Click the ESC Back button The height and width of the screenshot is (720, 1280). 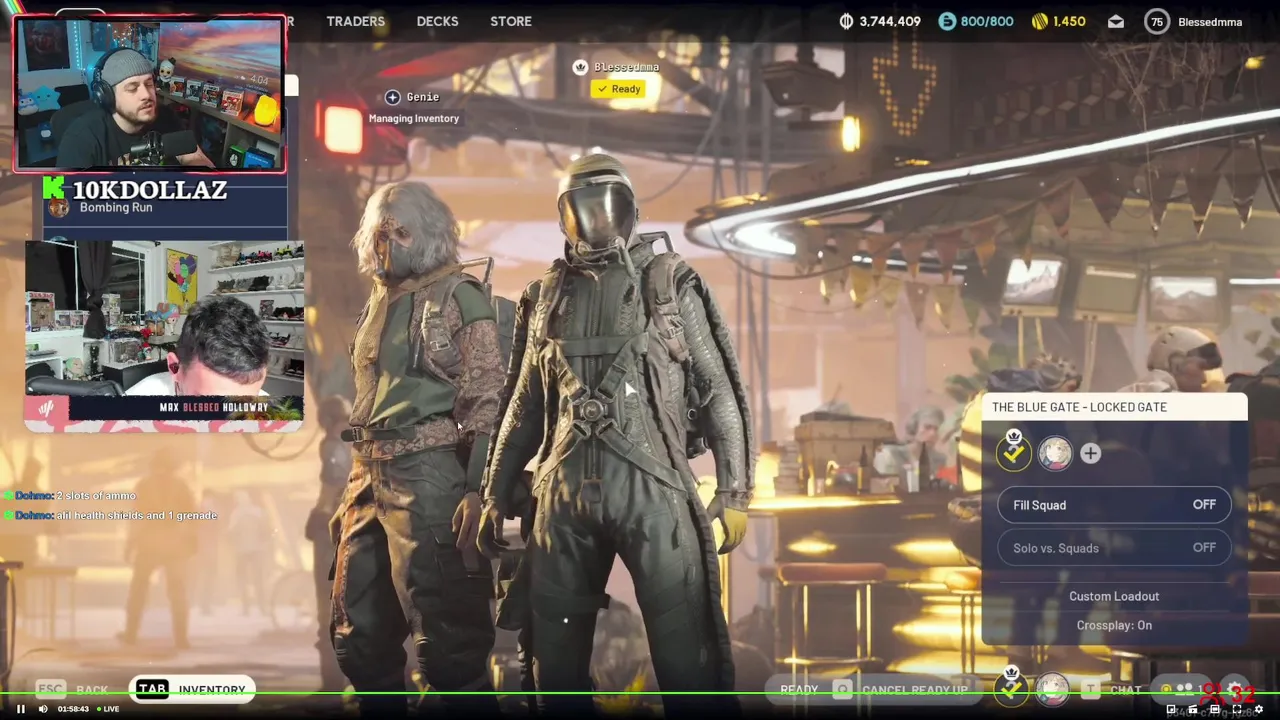tap(72, 689)
